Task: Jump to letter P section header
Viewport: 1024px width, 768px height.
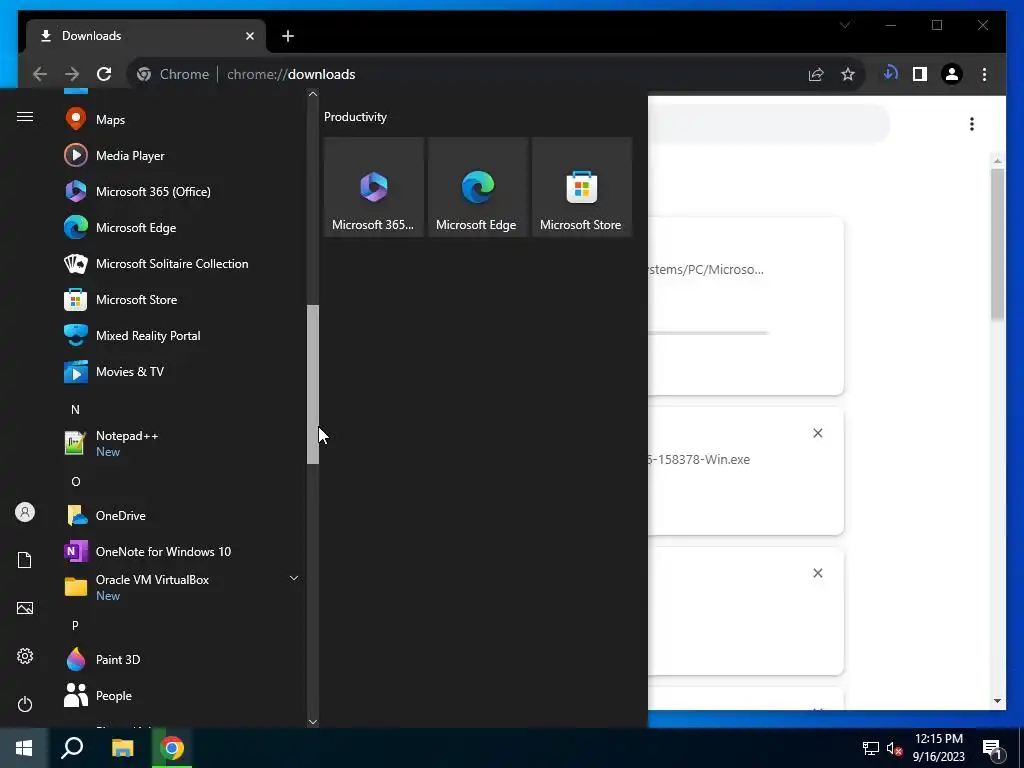Action: pyautogui.click(x=75, y=625)
